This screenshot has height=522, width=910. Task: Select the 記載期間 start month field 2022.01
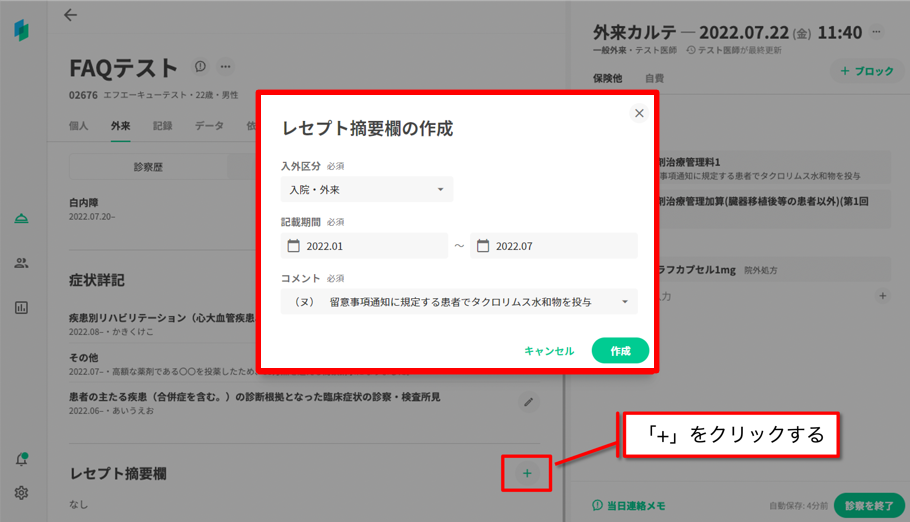[x=364, y=246]
